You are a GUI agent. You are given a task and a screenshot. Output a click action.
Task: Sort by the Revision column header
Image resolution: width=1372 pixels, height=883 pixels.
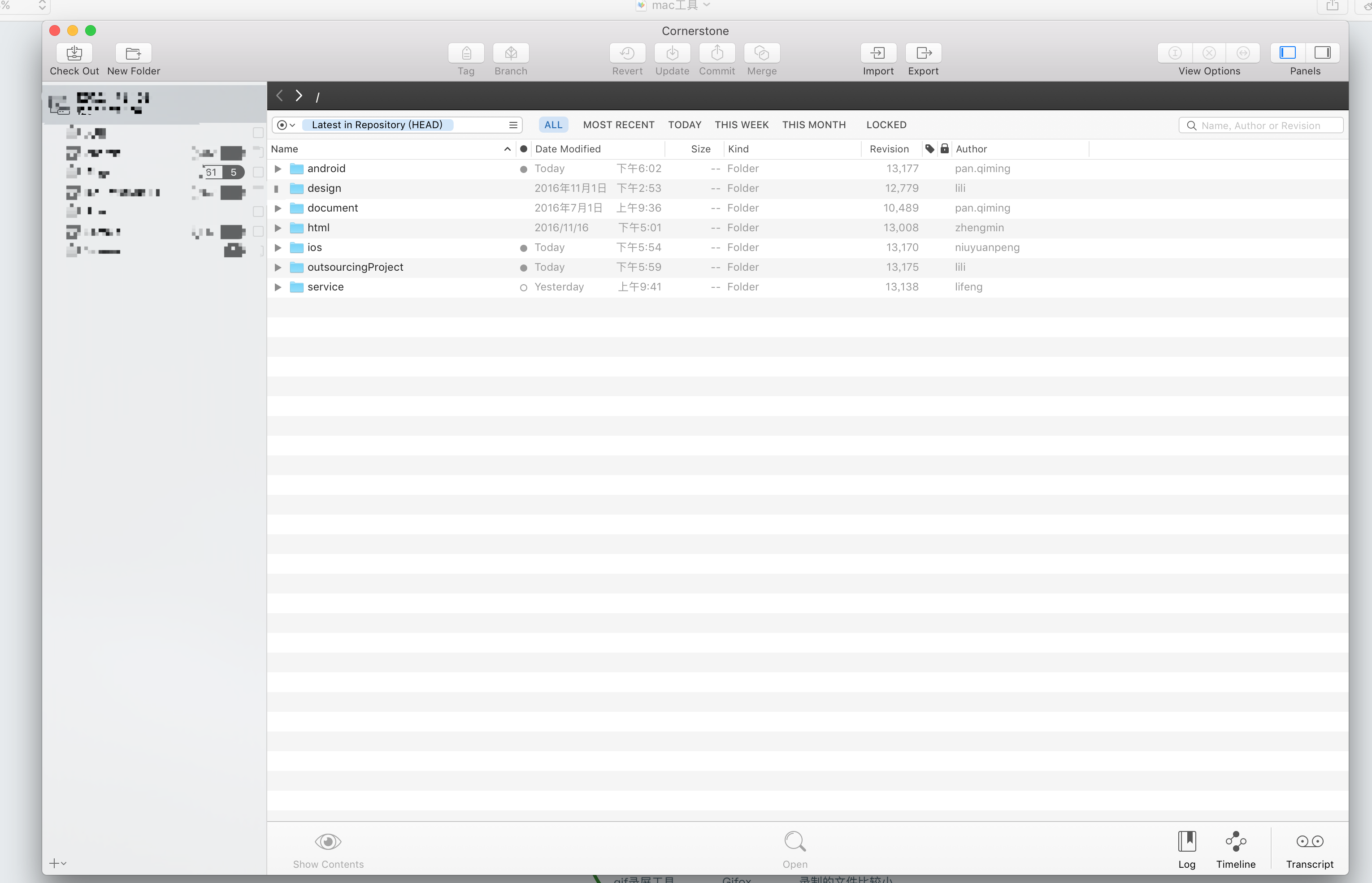pyautogui.click(x=891, y=149)
